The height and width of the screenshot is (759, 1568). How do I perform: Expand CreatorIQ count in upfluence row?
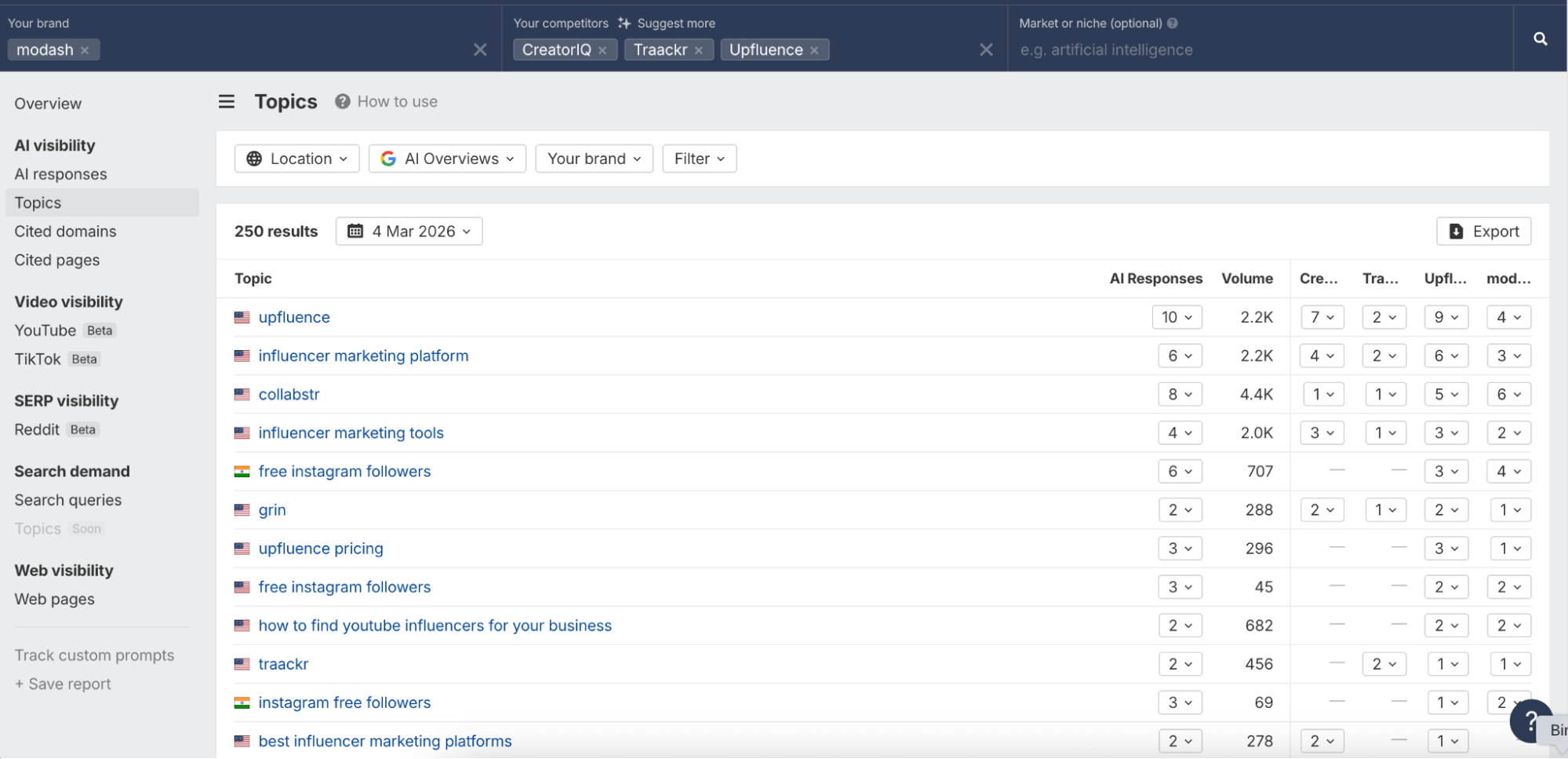(1322, 317)
